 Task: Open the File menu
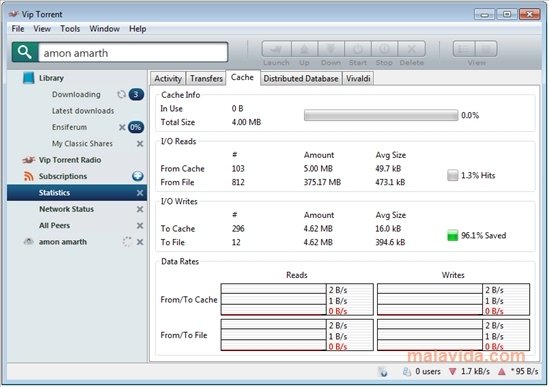tap(18, 29)
